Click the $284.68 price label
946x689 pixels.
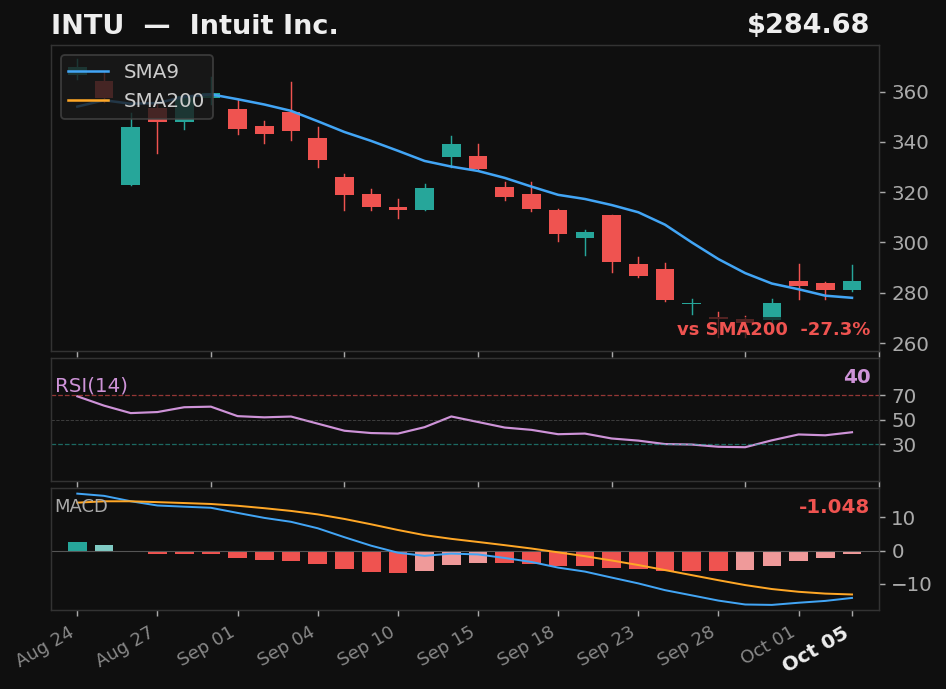(808, 25)
